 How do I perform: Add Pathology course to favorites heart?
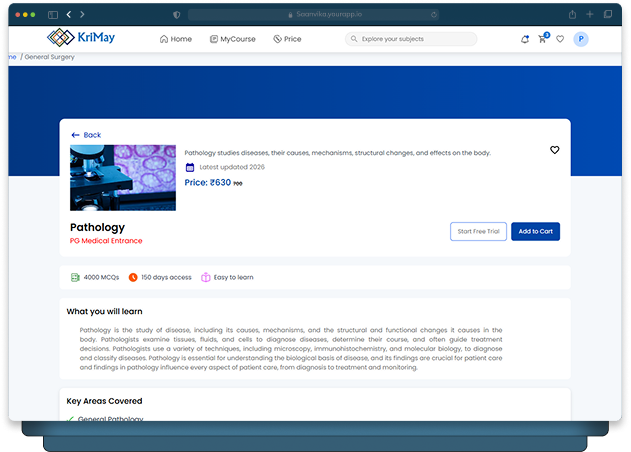click(x=555, y=150)
